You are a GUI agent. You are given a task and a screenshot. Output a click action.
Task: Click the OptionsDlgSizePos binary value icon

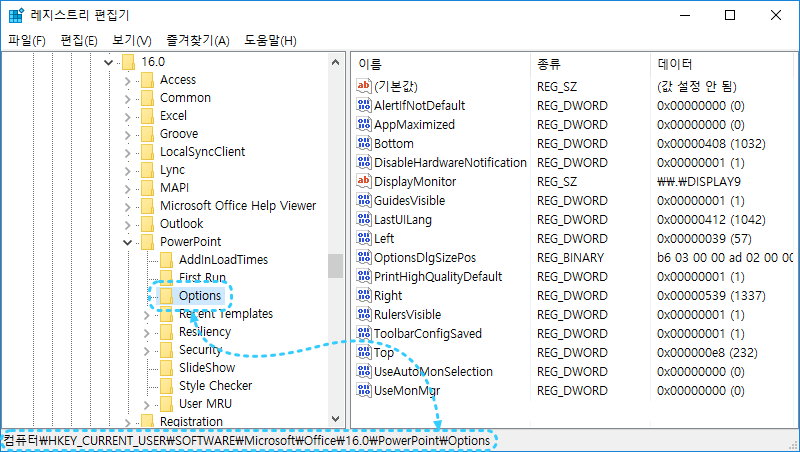pyautogui.click(x=364, y=258)
